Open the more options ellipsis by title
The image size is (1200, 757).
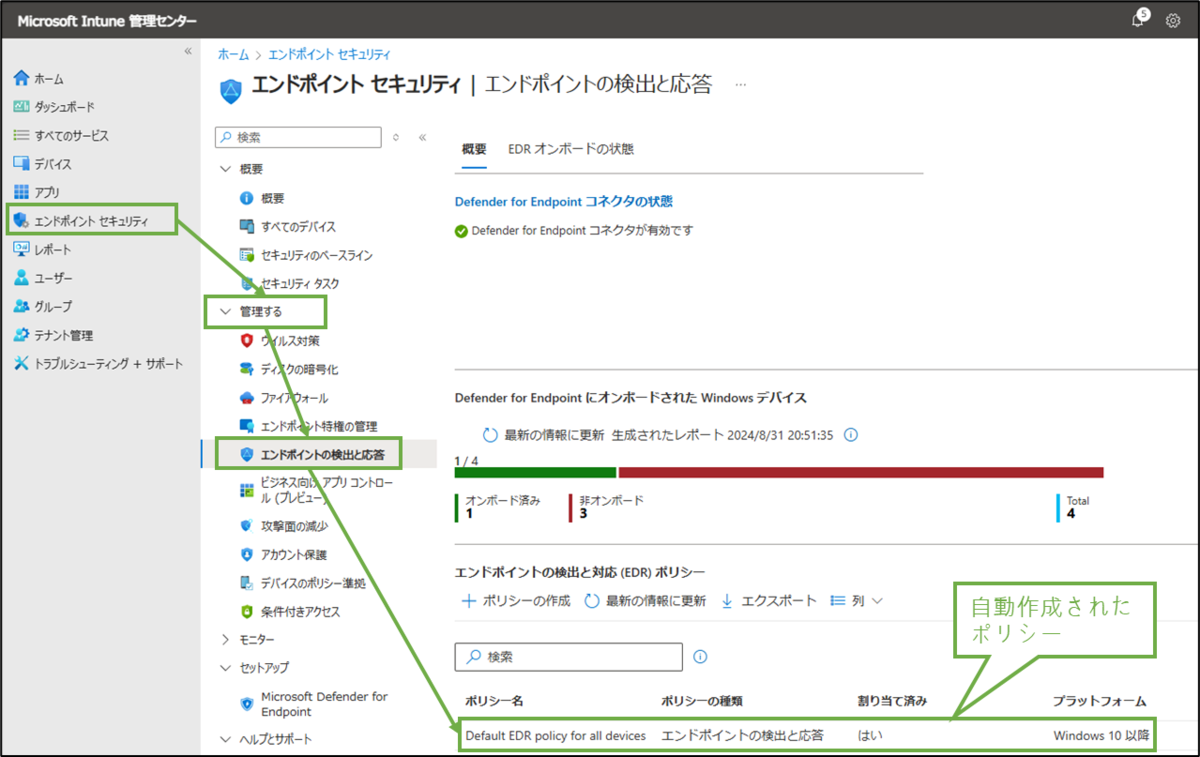pyautogui.click(x=741, y=85)
